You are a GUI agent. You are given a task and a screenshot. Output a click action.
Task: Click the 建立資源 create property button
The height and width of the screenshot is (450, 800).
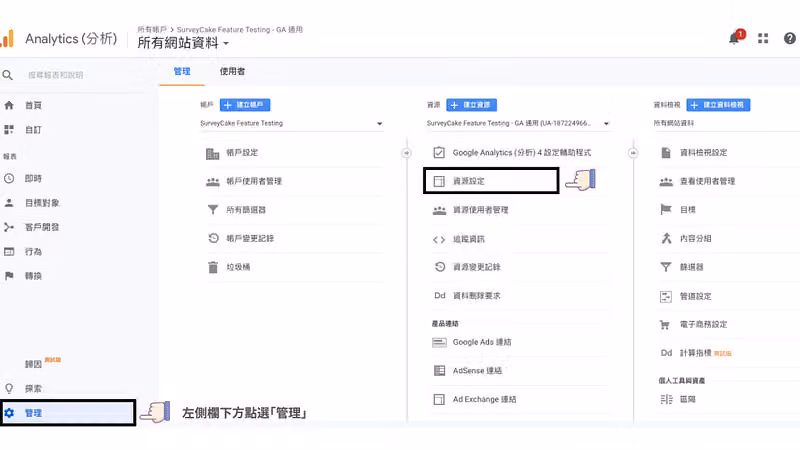click(x=471, y=105)
